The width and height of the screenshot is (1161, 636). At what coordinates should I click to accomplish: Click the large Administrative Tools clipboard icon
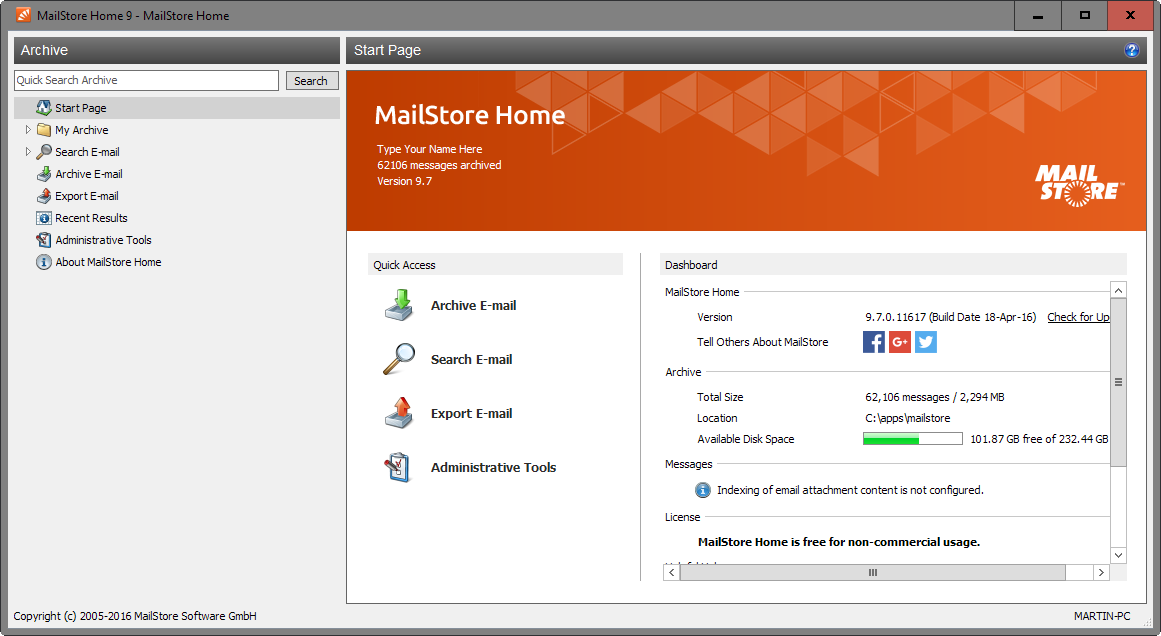(x=398, y=467)
